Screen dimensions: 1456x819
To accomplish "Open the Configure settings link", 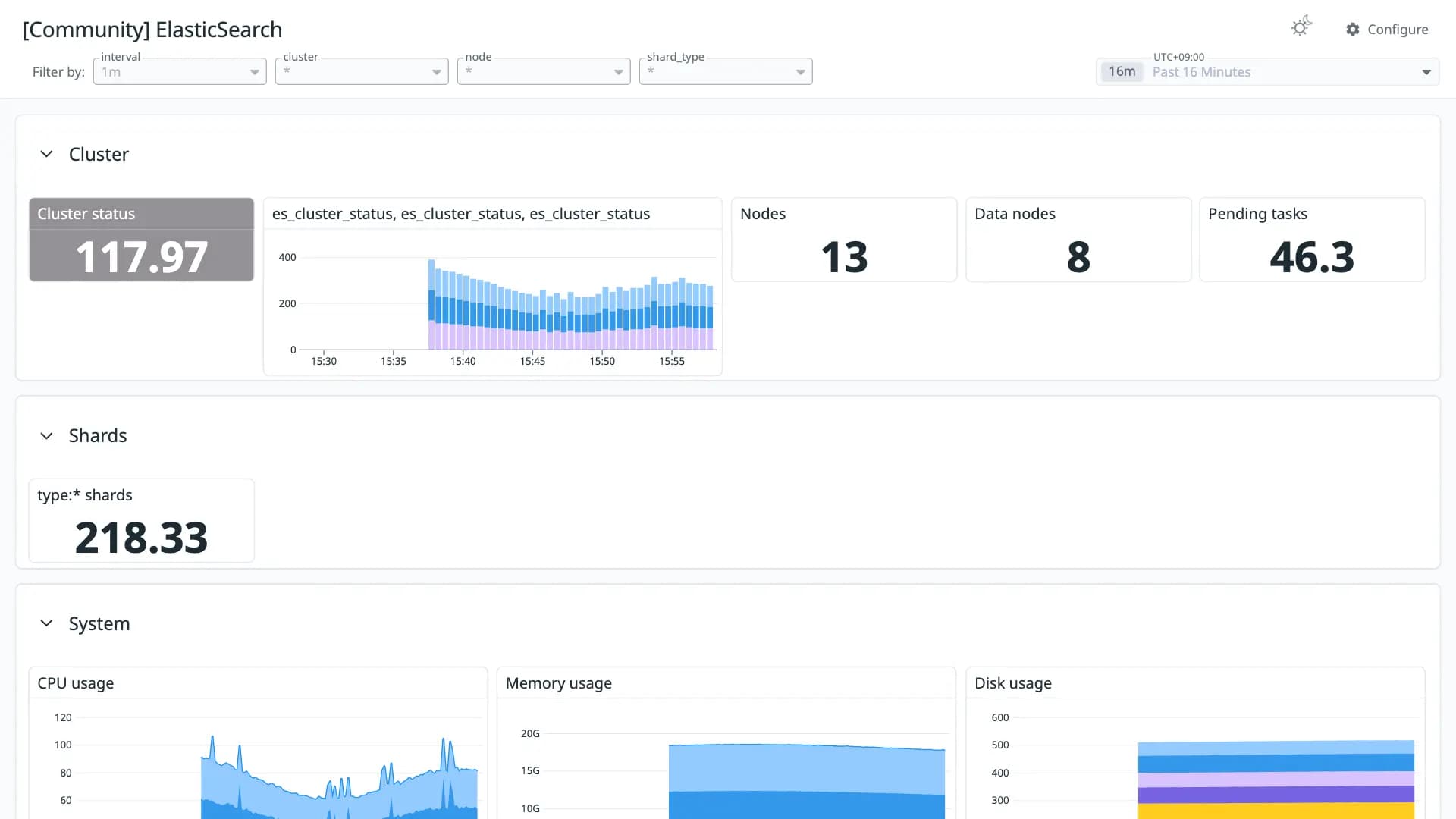I will click(x=1387, y=30).
